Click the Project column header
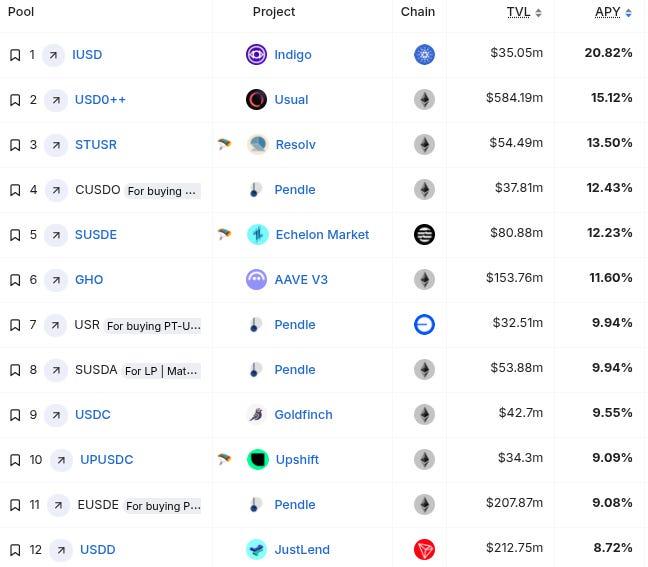The width and height of the screenshot is (648, 567). [x=274, y=12]
